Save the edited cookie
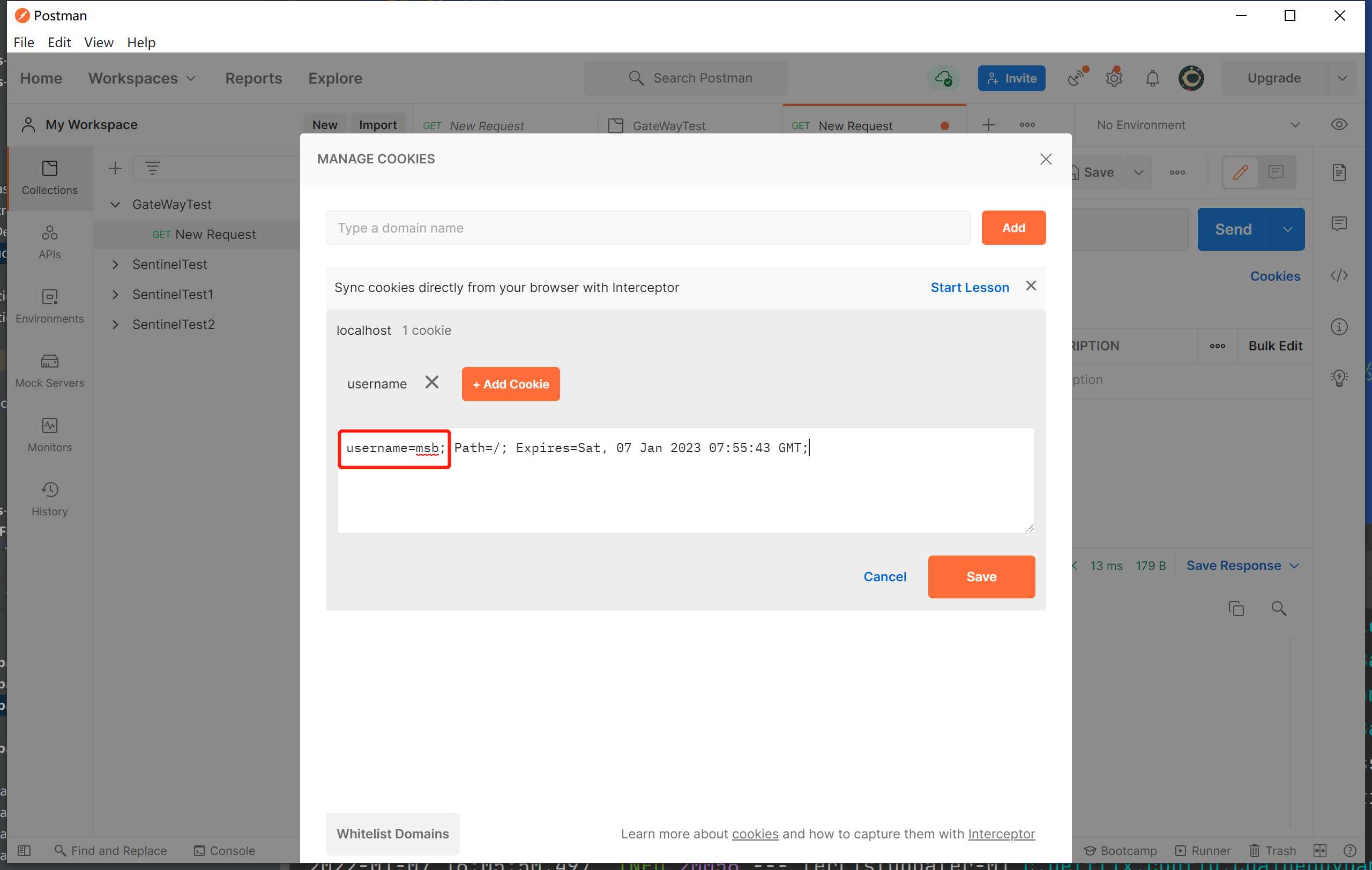Viewport: 1372px width, 870px height. pyautogui.click(x=981, y=576)
